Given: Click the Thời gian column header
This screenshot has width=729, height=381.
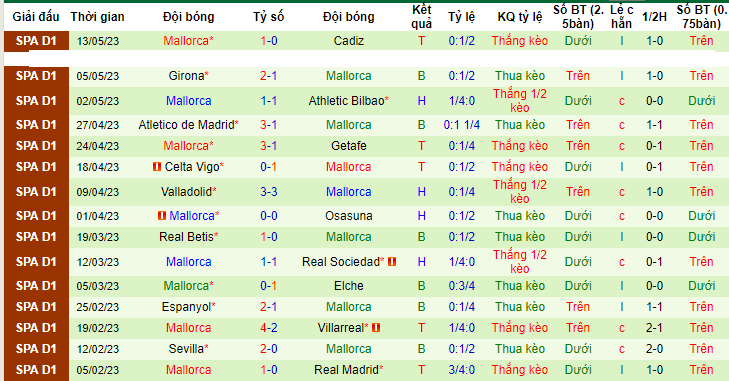Looking at the screenshot, I should 98,17.
